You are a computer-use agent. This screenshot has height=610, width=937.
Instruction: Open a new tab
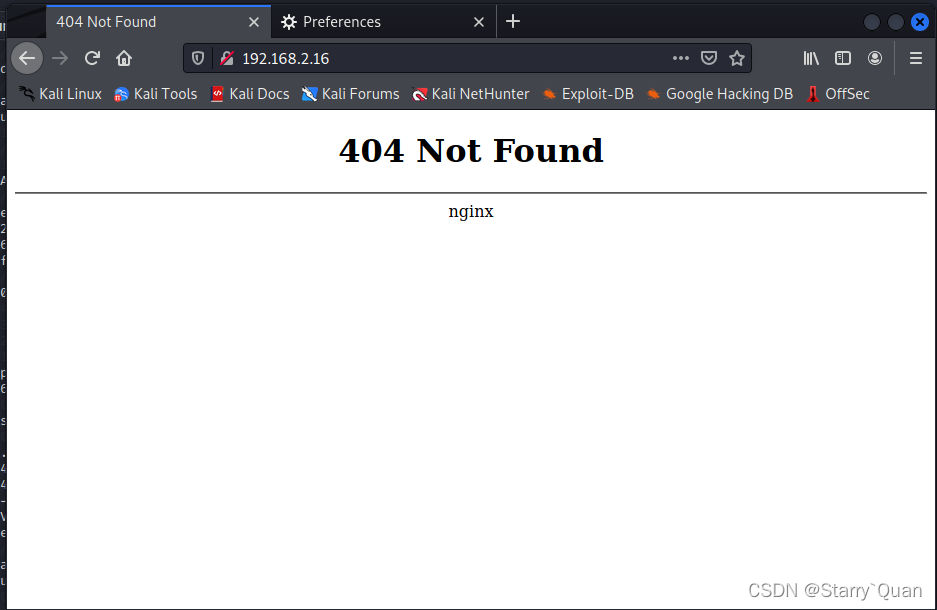click(x=513, y=22)
